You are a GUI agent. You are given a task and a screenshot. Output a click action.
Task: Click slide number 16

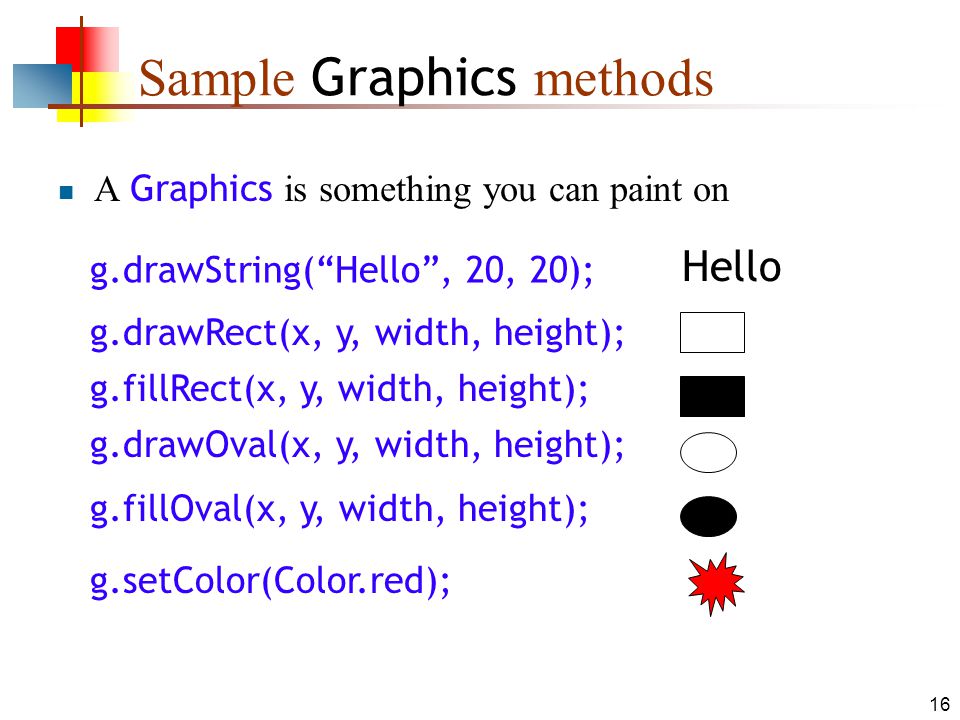(940, 704)
